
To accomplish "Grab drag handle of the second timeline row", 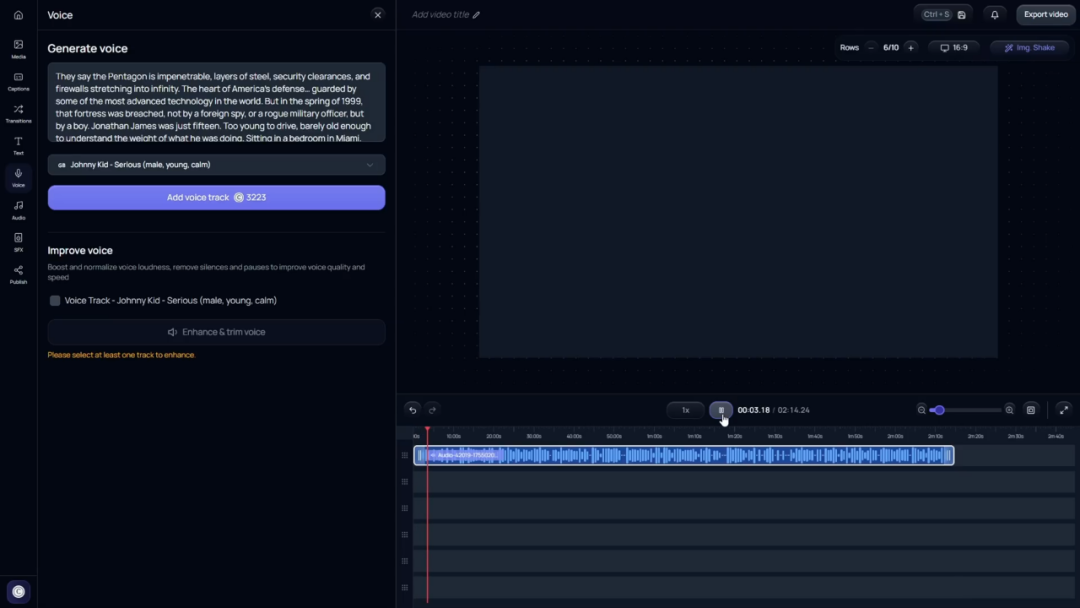I will click(405, 482).
